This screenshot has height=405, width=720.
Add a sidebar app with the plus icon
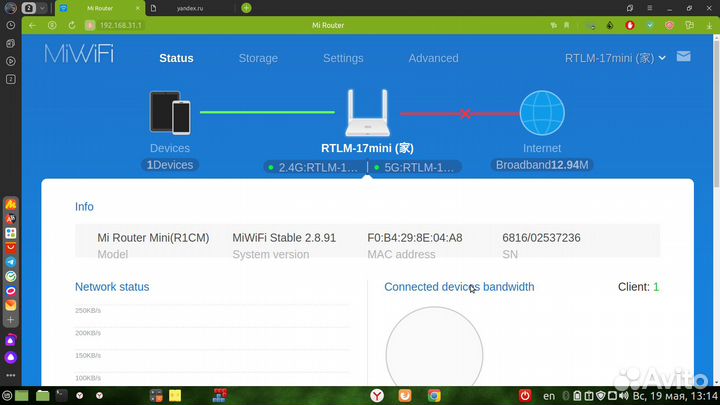(11, 320)
